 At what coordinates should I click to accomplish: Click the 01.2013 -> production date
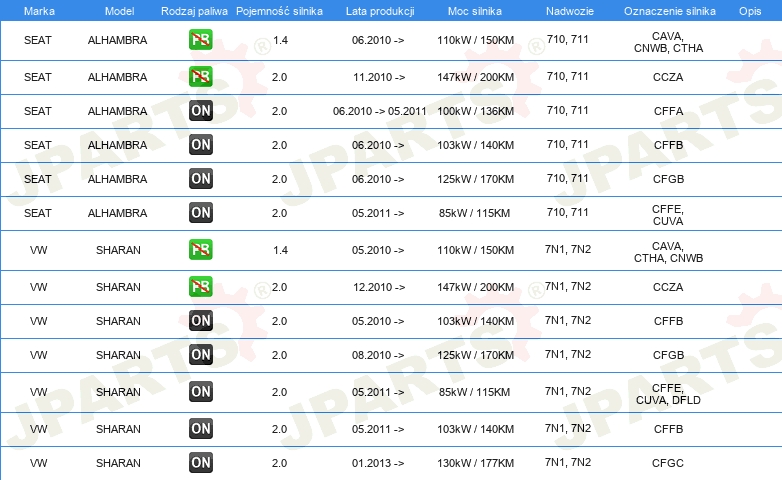378,463
